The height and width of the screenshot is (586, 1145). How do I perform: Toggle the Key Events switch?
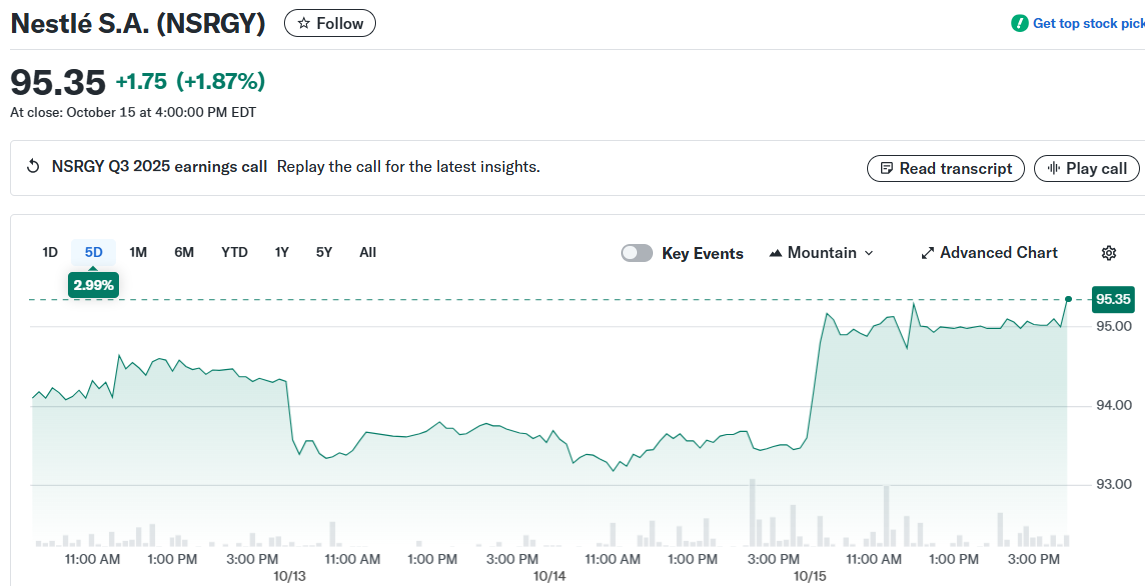coord(637,253)
